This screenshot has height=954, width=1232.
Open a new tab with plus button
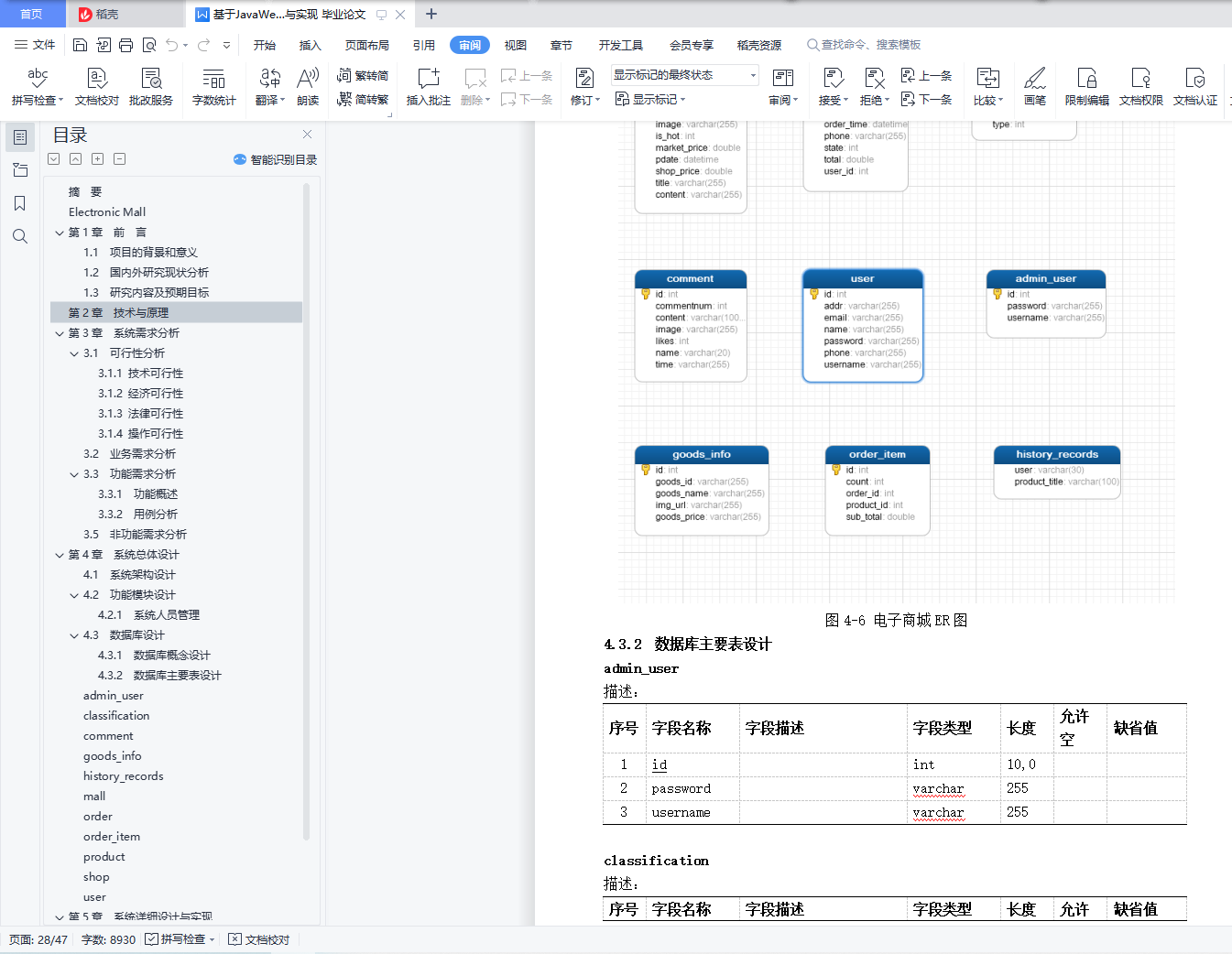click(431, 14)
